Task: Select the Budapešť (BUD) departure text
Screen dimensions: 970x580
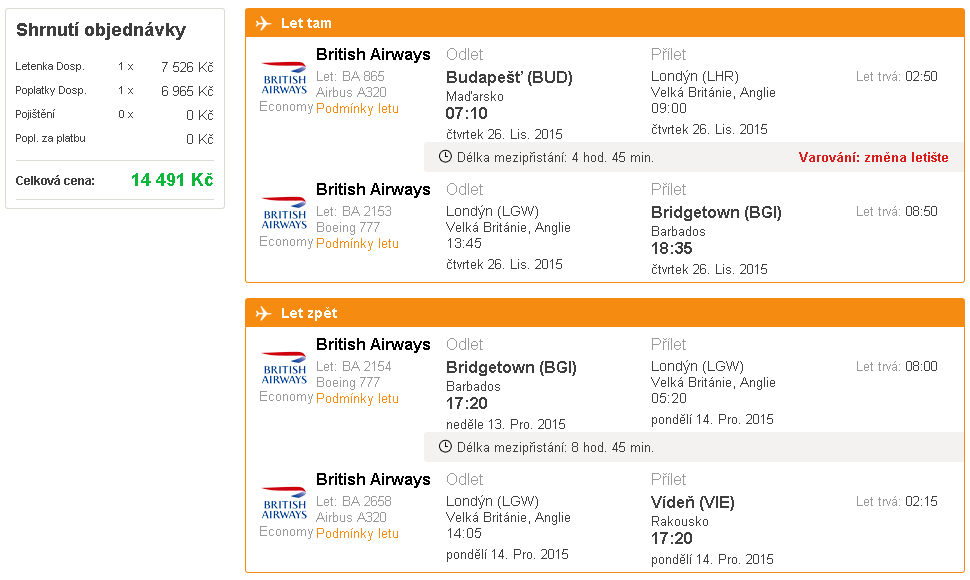Action: coord(509,78)
